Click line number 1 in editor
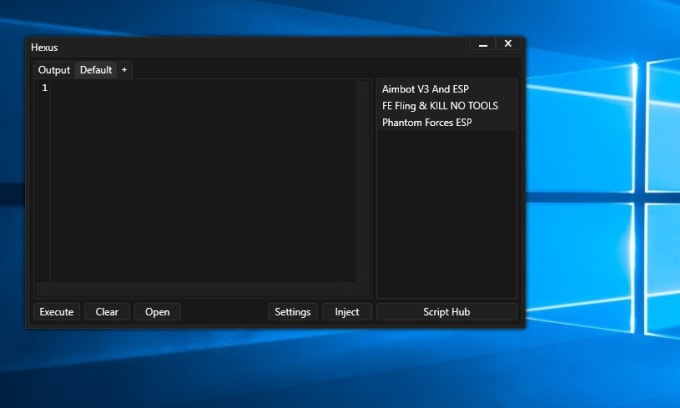The width and height of the screenshot is (680, 408). [x=44, y=88]
